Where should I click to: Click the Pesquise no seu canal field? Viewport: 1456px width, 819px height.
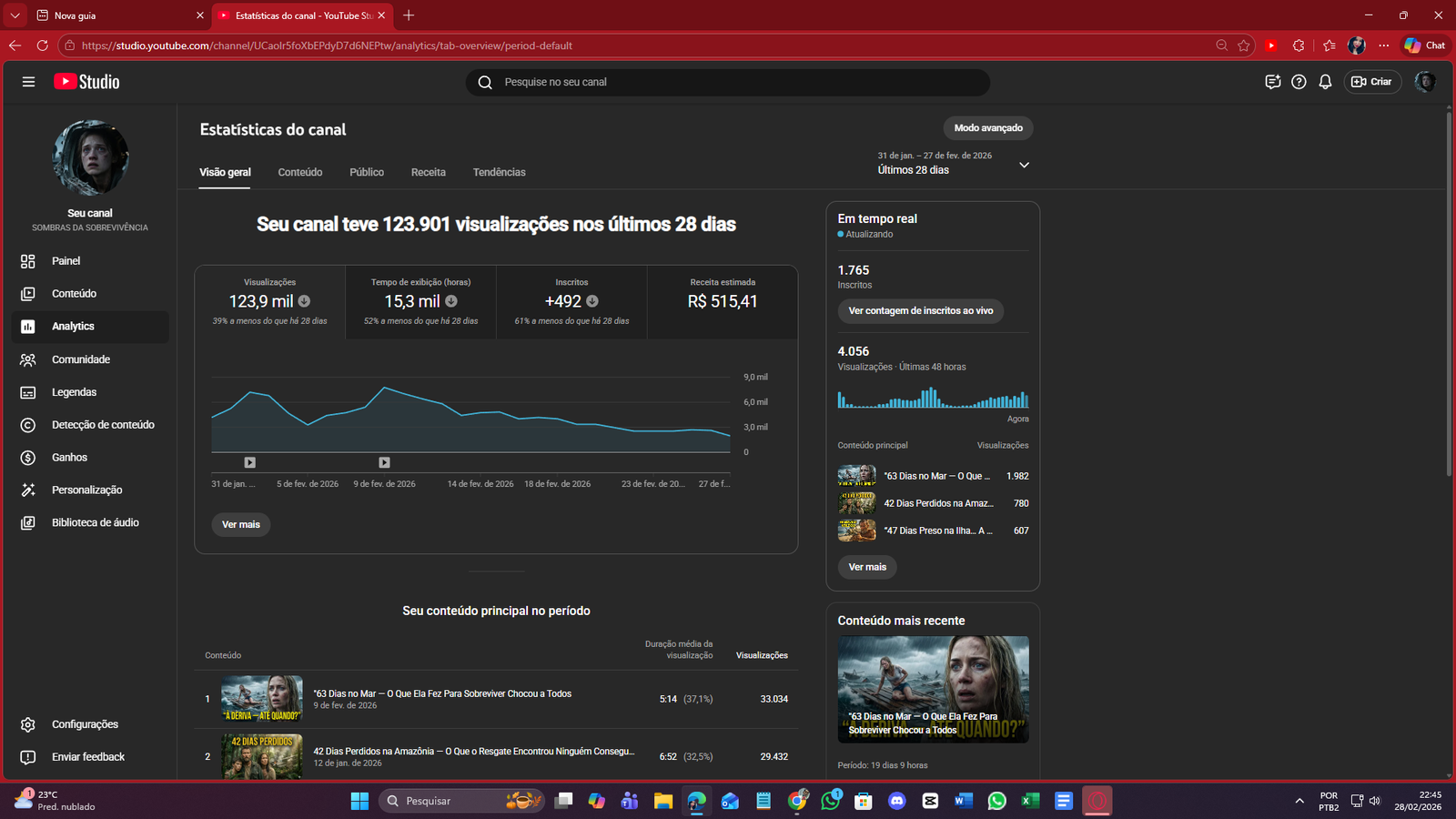pyautogui.click(x=728, y=82)
